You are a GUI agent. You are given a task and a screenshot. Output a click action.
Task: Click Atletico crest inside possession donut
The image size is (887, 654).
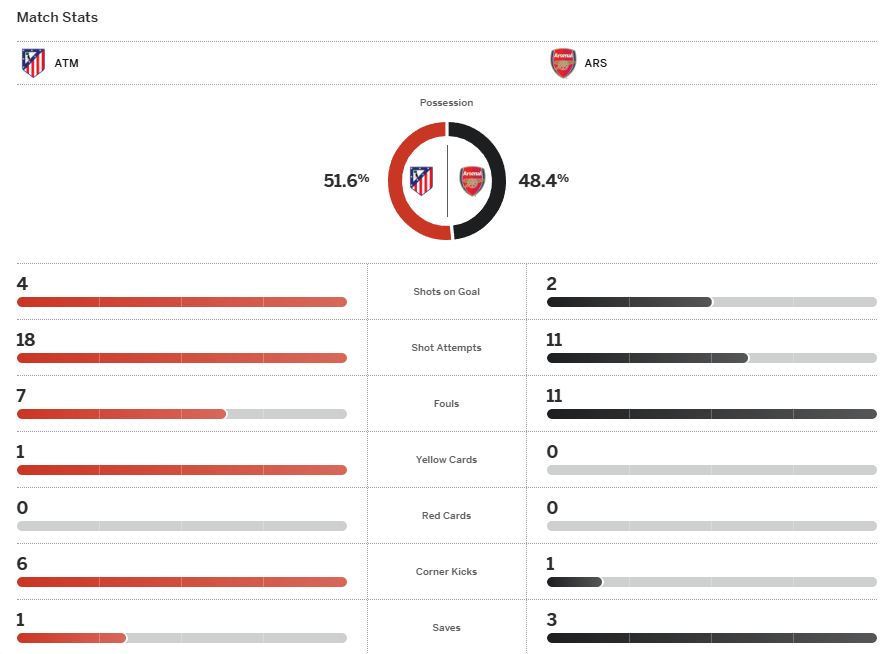pos(422,181)
